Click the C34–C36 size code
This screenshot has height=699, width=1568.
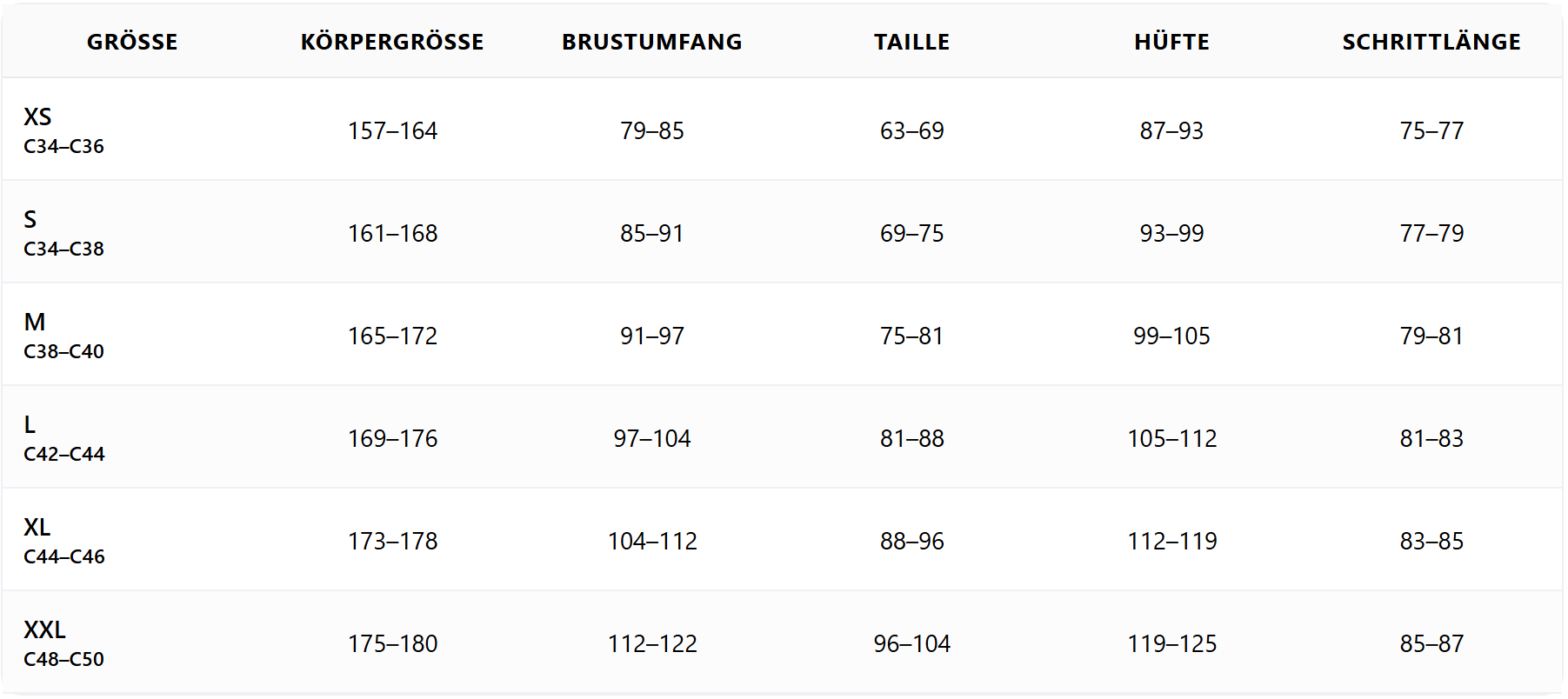coord(63,146)
